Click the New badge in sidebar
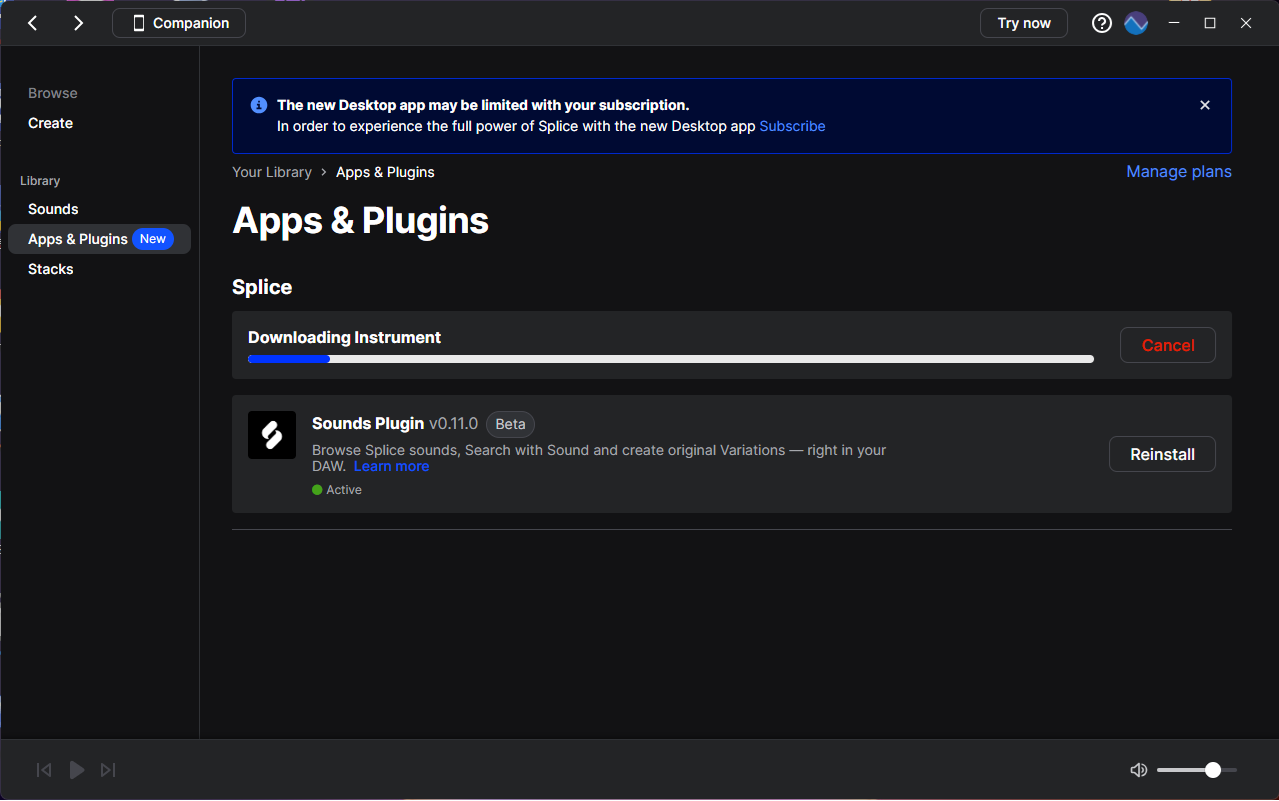This screenshot has height=801, width=1279. pos(153,239)
